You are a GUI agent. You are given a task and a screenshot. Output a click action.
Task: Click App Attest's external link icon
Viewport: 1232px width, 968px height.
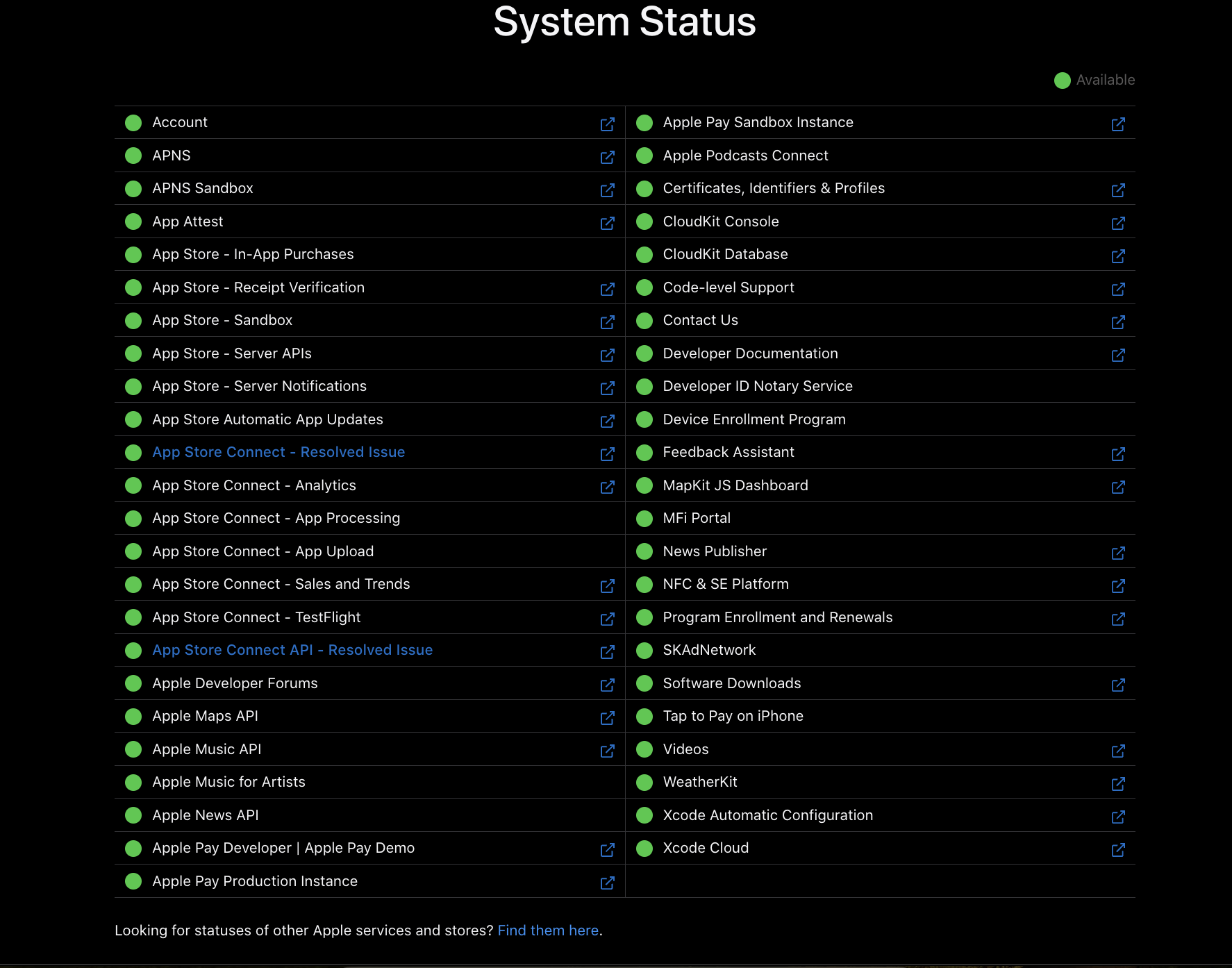coord(608,223)
